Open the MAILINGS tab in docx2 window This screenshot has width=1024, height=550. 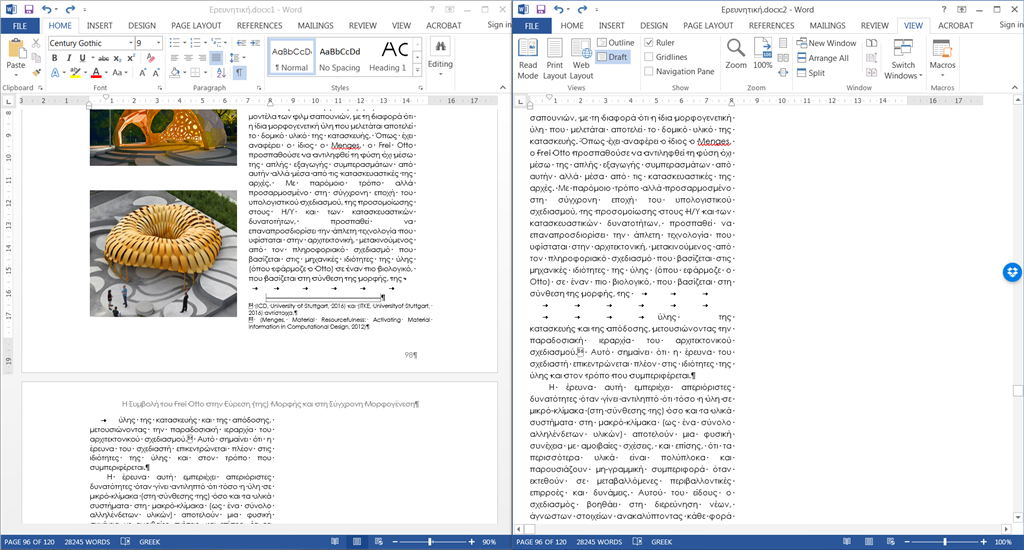827,25
